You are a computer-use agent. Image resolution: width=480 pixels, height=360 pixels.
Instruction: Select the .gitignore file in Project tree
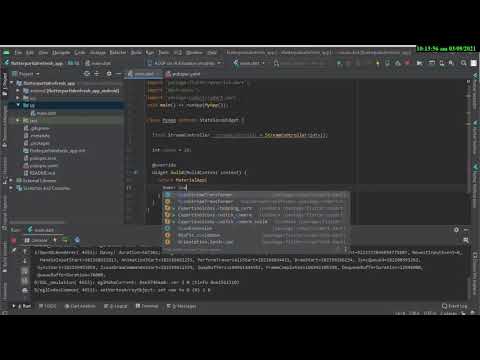click(37, 128)
